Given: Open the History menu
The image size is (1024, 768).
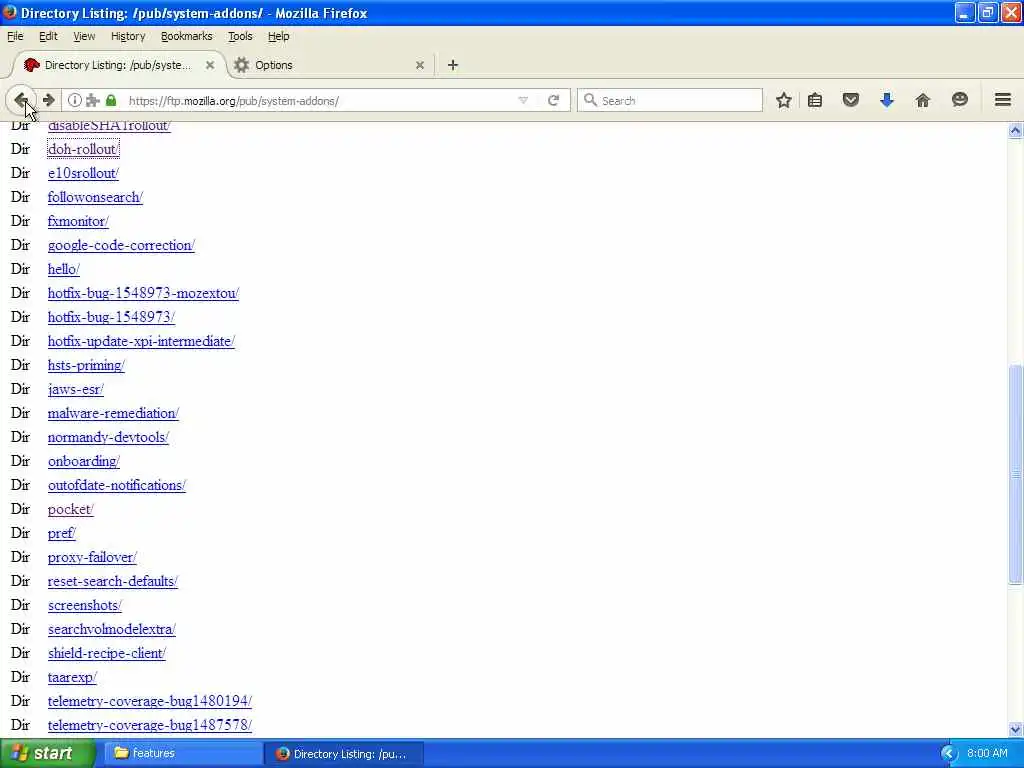Looking at the screenshot, I should coord(128,37).
